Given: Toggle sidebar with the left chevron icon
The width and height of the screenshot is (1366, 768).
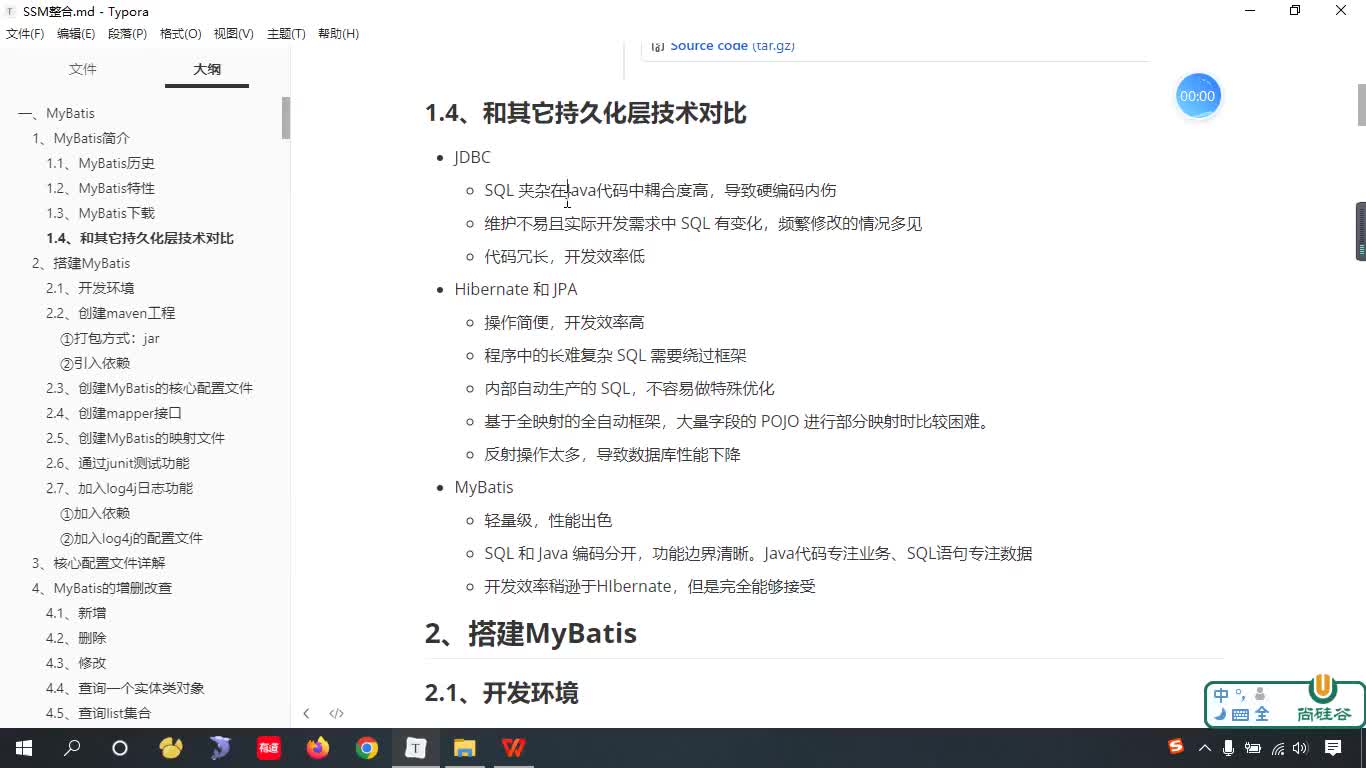Looking at the screenshot, I should pos(306,713).
